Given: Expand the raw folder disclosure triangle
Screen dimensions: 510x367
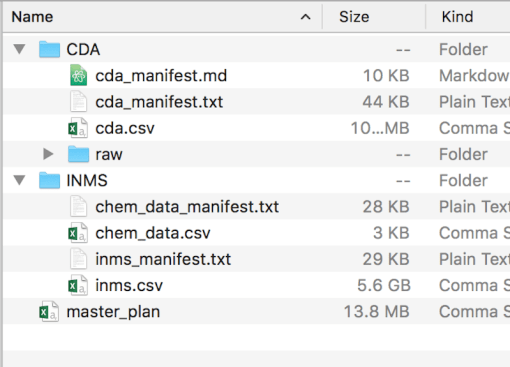Looking at the screenshot, I should point(48,154).
